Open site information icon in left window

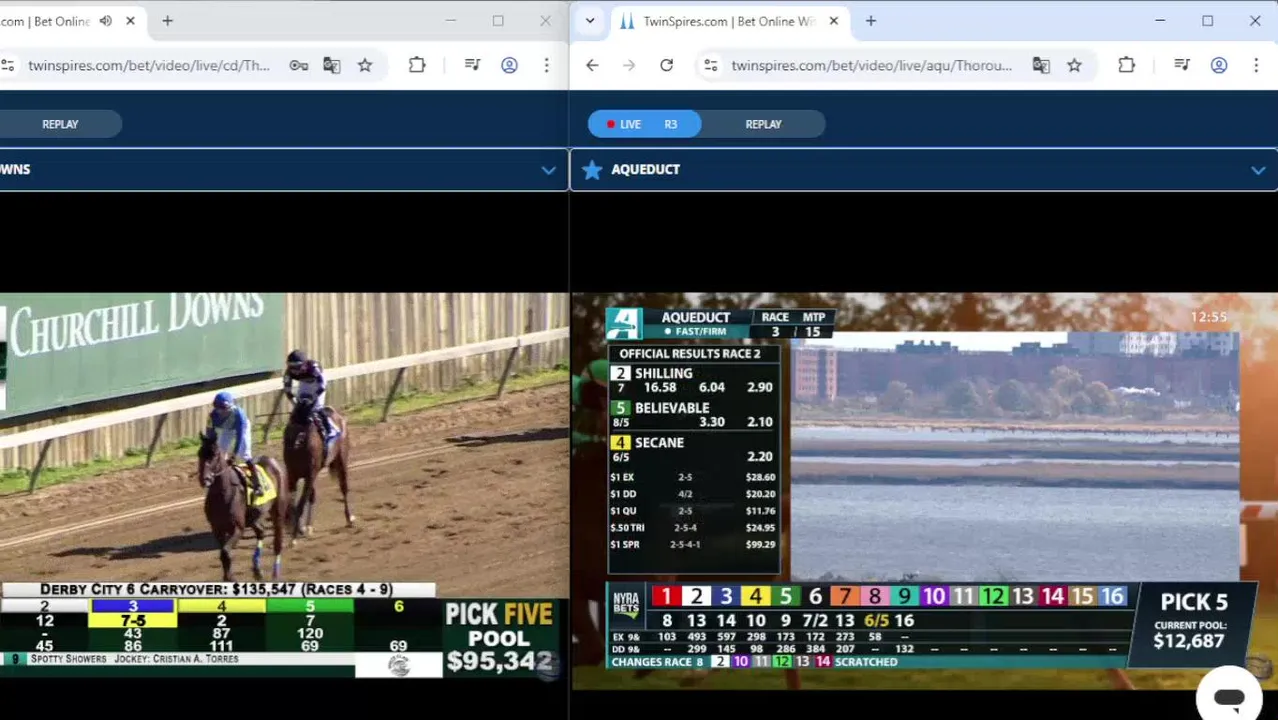pos(8,65)
